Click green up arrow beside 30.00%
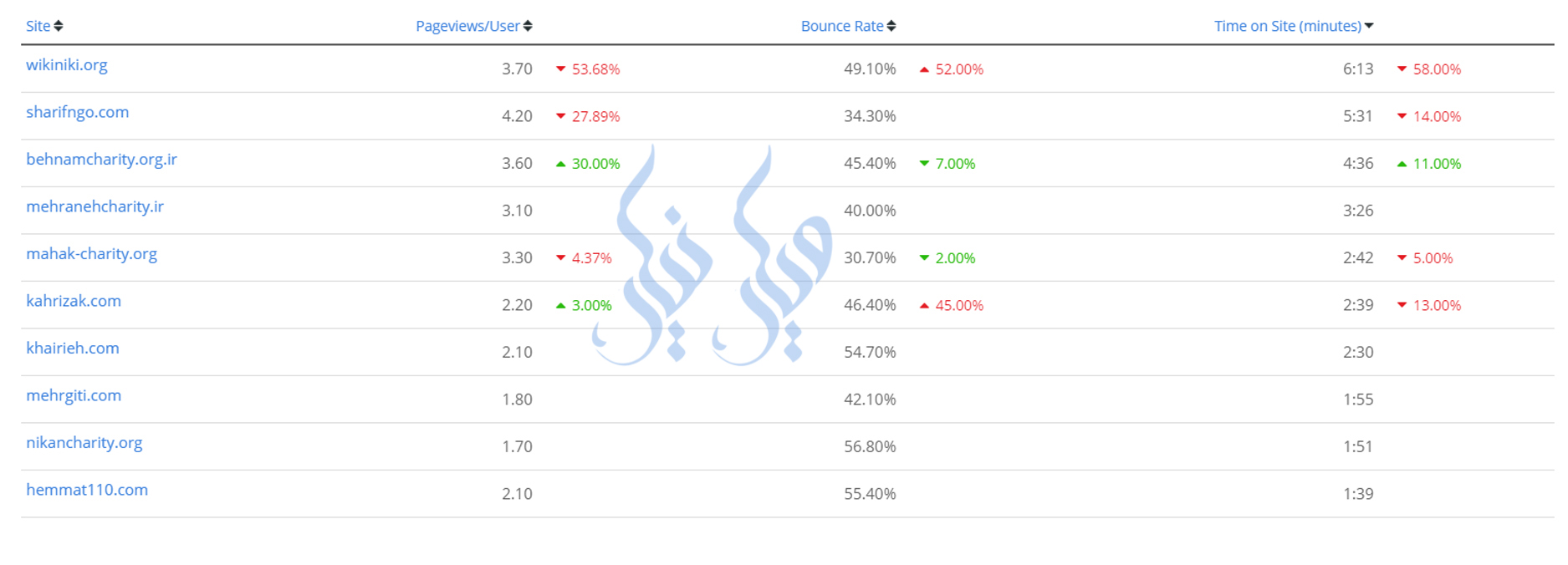 (x=560, y=164)
